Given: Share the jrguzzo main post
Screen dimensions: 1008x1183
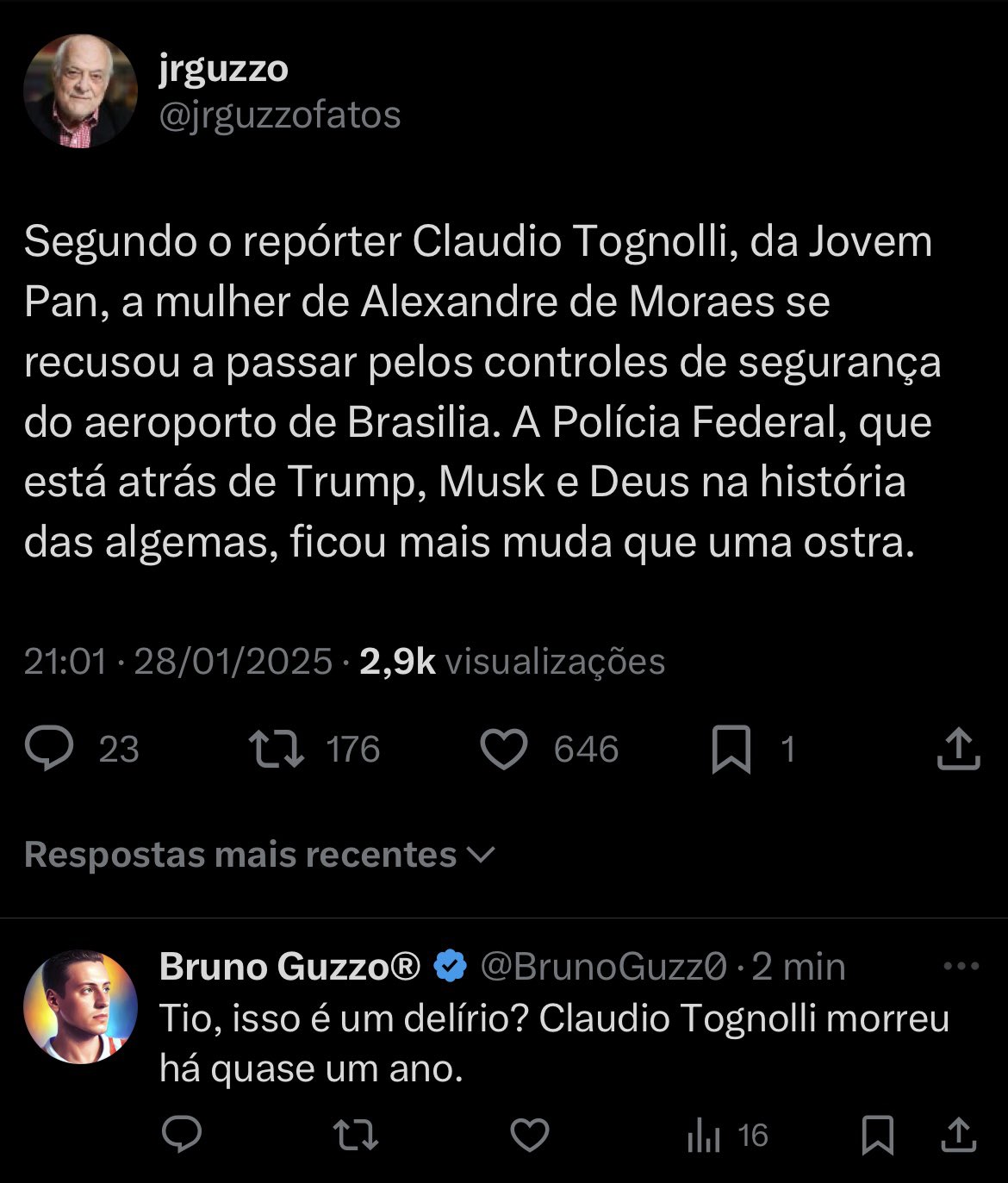Looking at the screenshot, I should click(x=958, y=749).
